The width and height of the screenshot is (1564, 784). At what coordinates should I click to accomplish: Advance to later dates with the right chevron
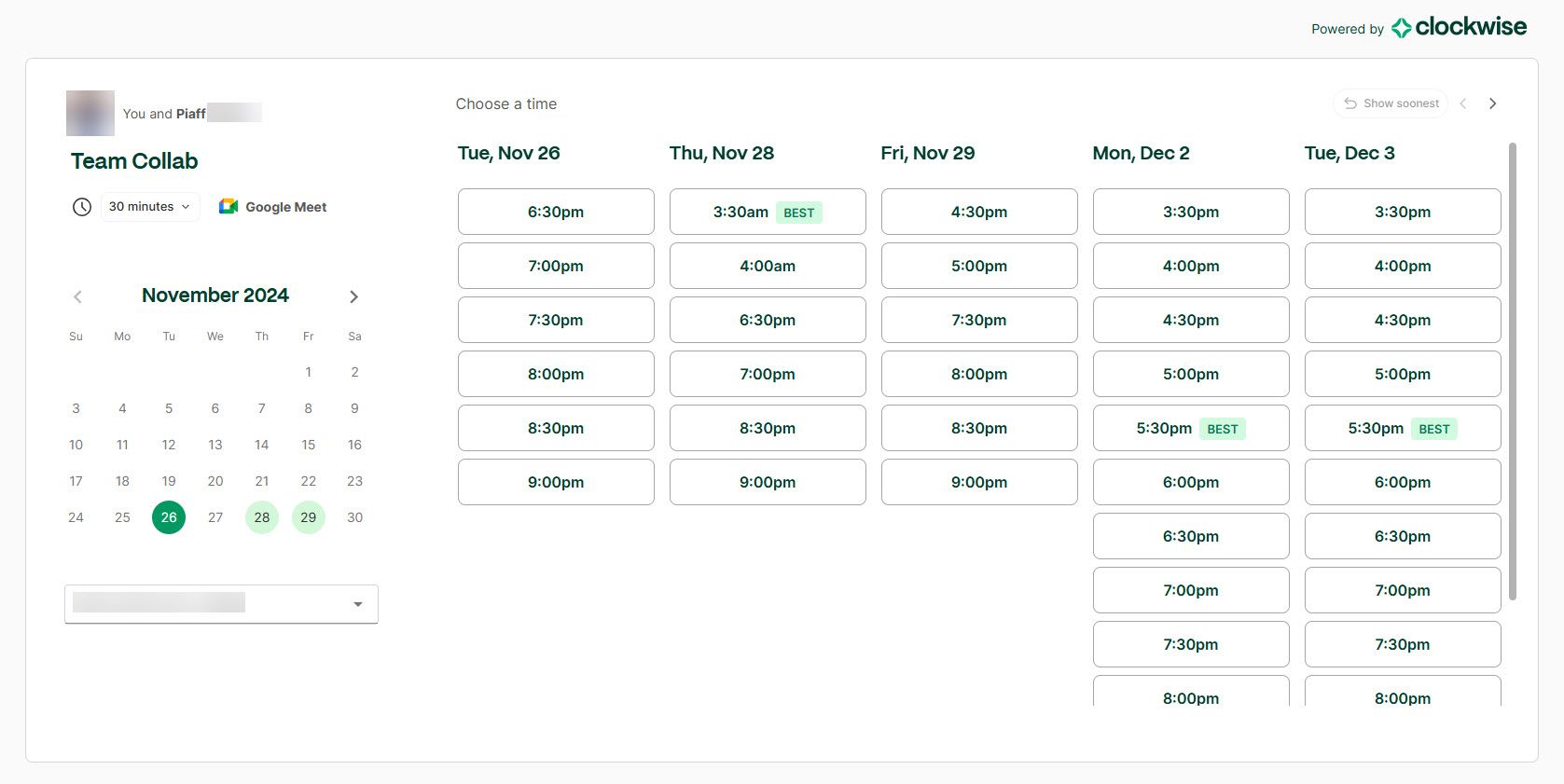tap(1493, 103)
